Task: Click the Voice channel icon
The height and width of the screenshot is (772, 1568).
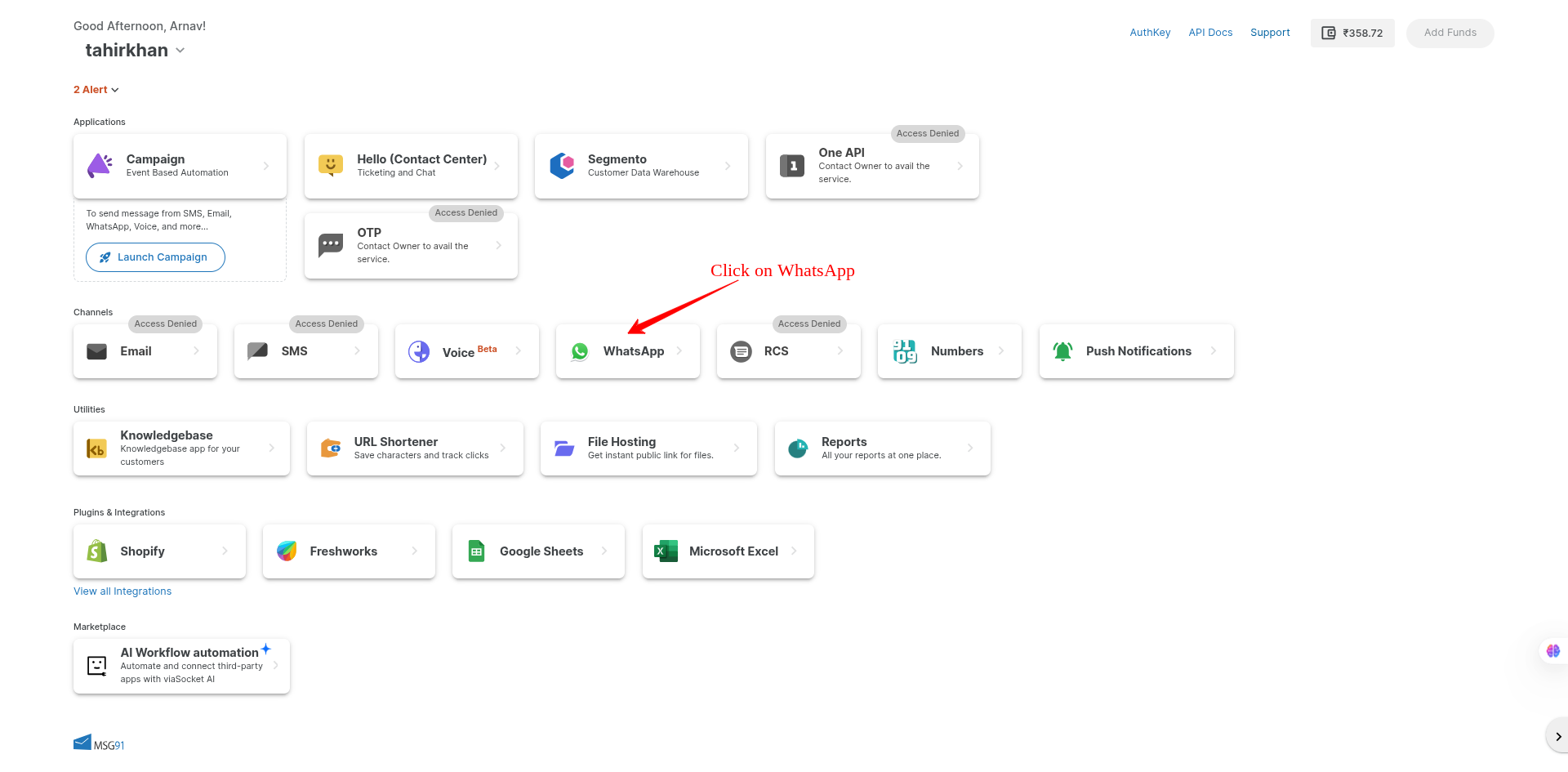Action: 419,351
